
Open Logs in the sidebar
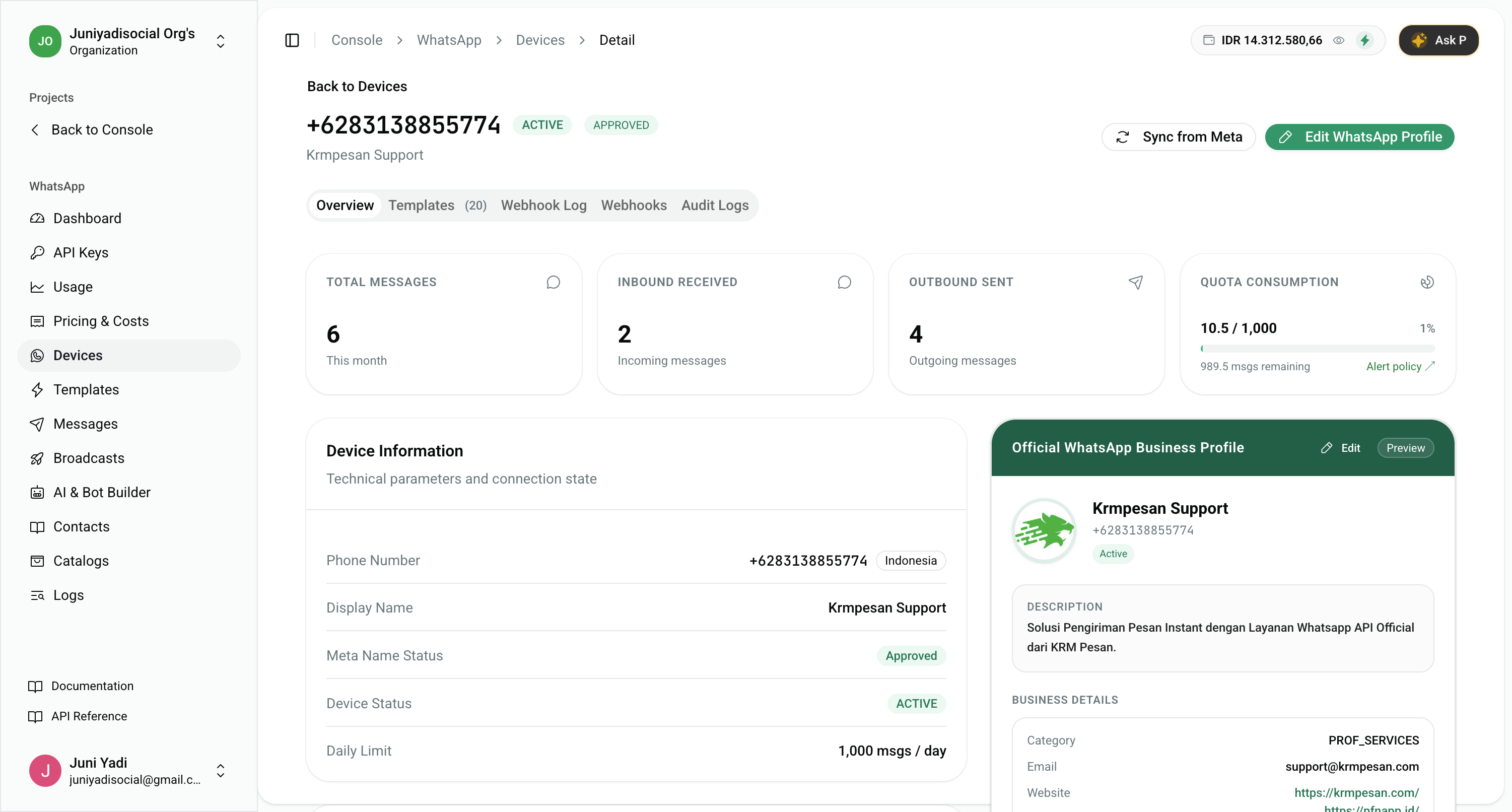[128, 595]
